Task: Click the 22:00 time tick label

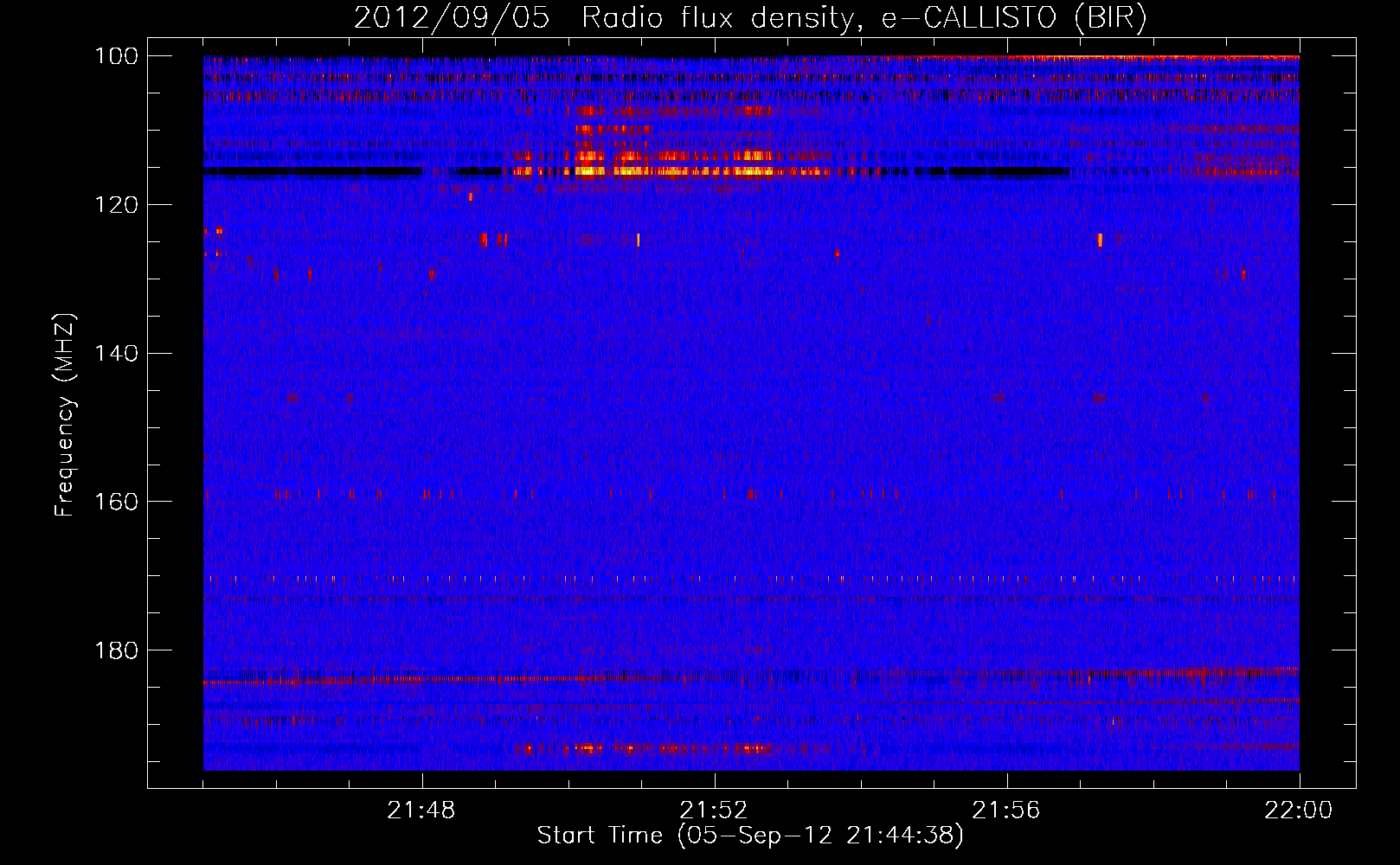Action: click(1299, 811)
